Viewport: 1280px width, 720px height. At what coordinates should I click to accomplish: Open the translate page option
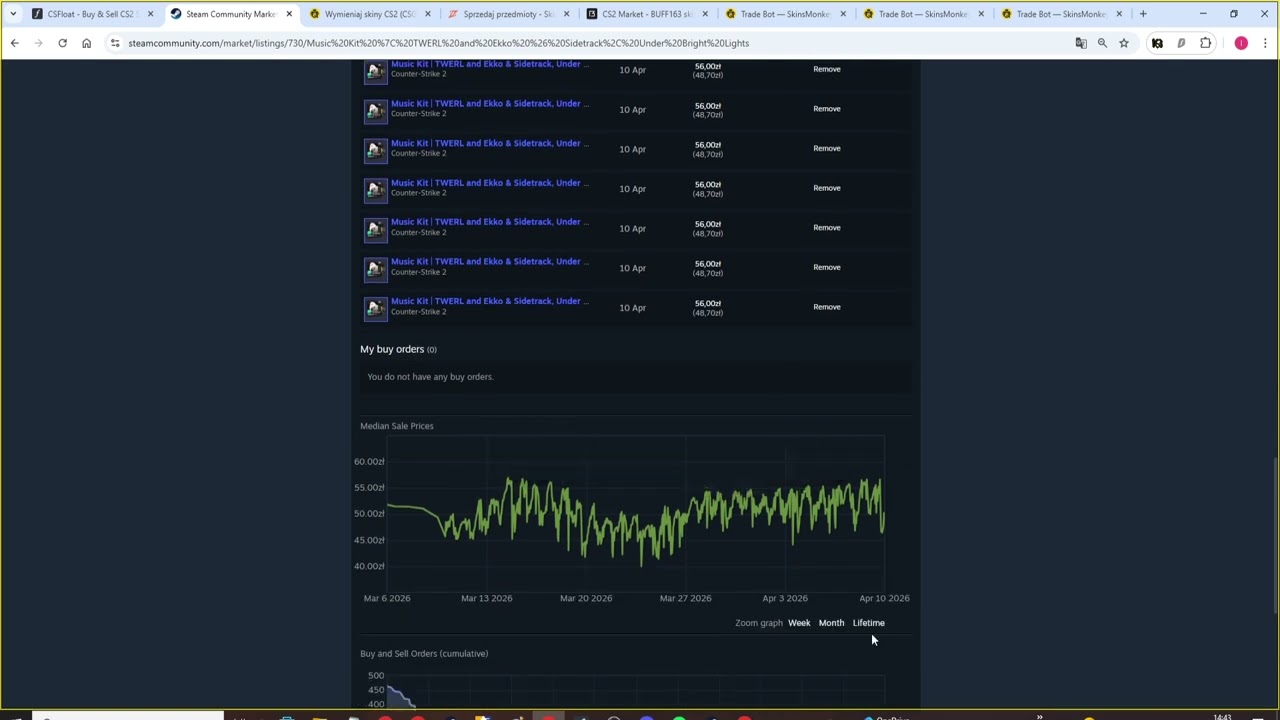[1081, 43]
